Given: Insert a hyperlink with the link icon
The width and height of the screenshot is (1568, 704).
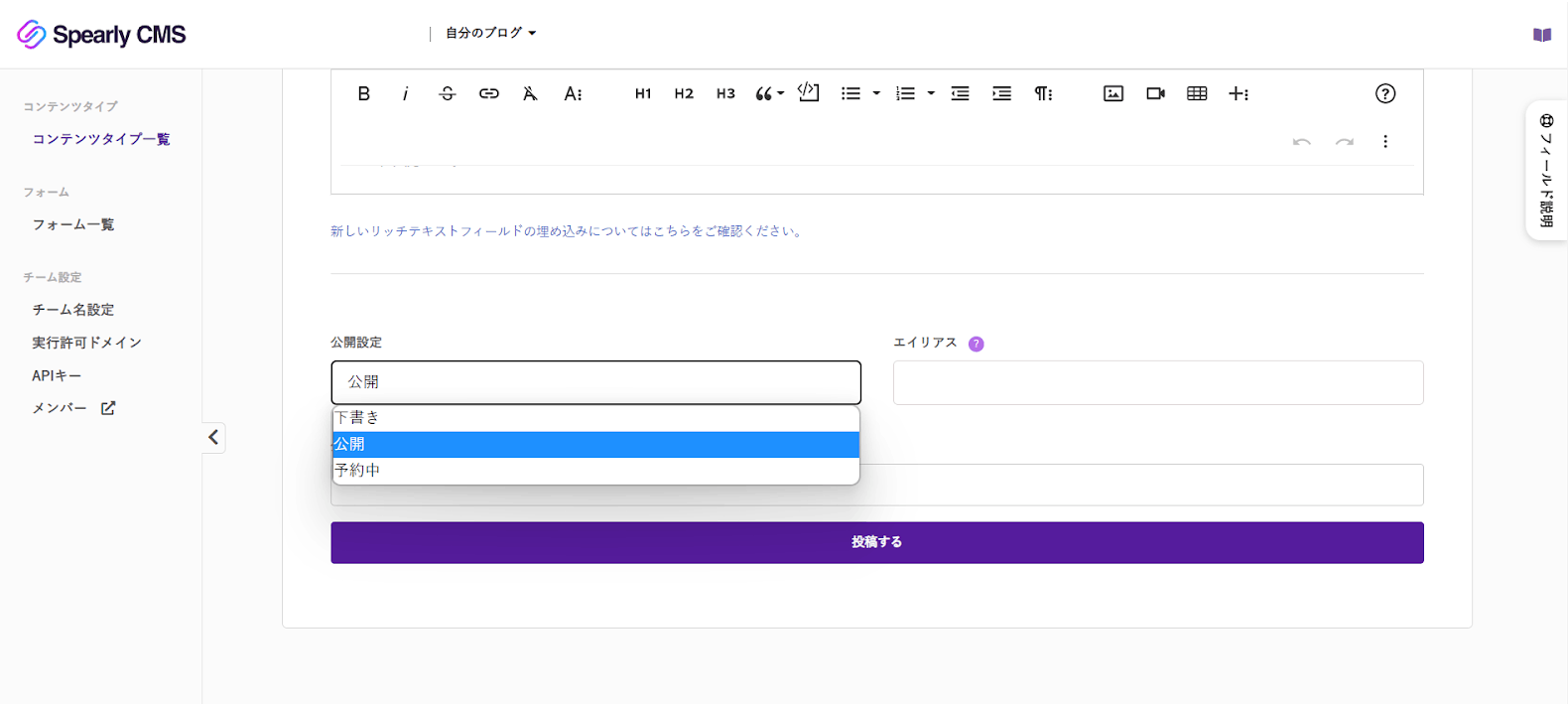Looking at the screenshot, I should (x=489, y=93).
